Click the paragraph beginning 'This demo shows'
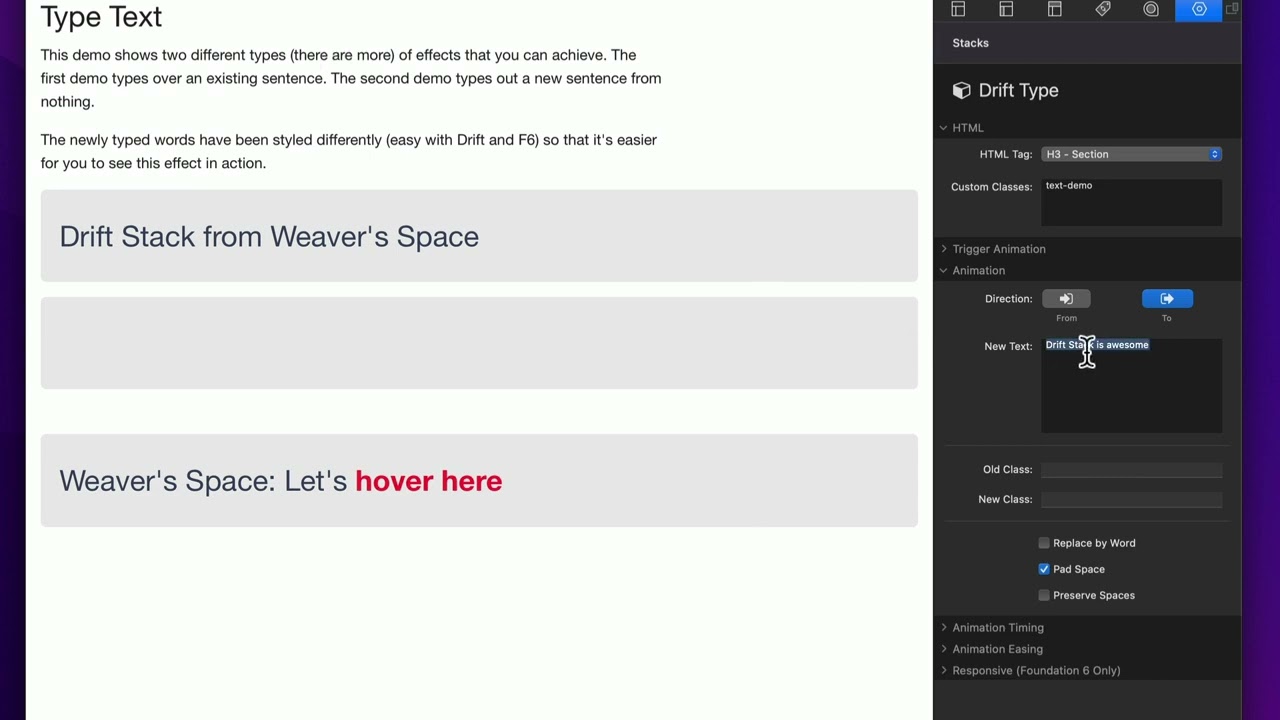The height and width of the screenshot is (720, 1280). 351,78
